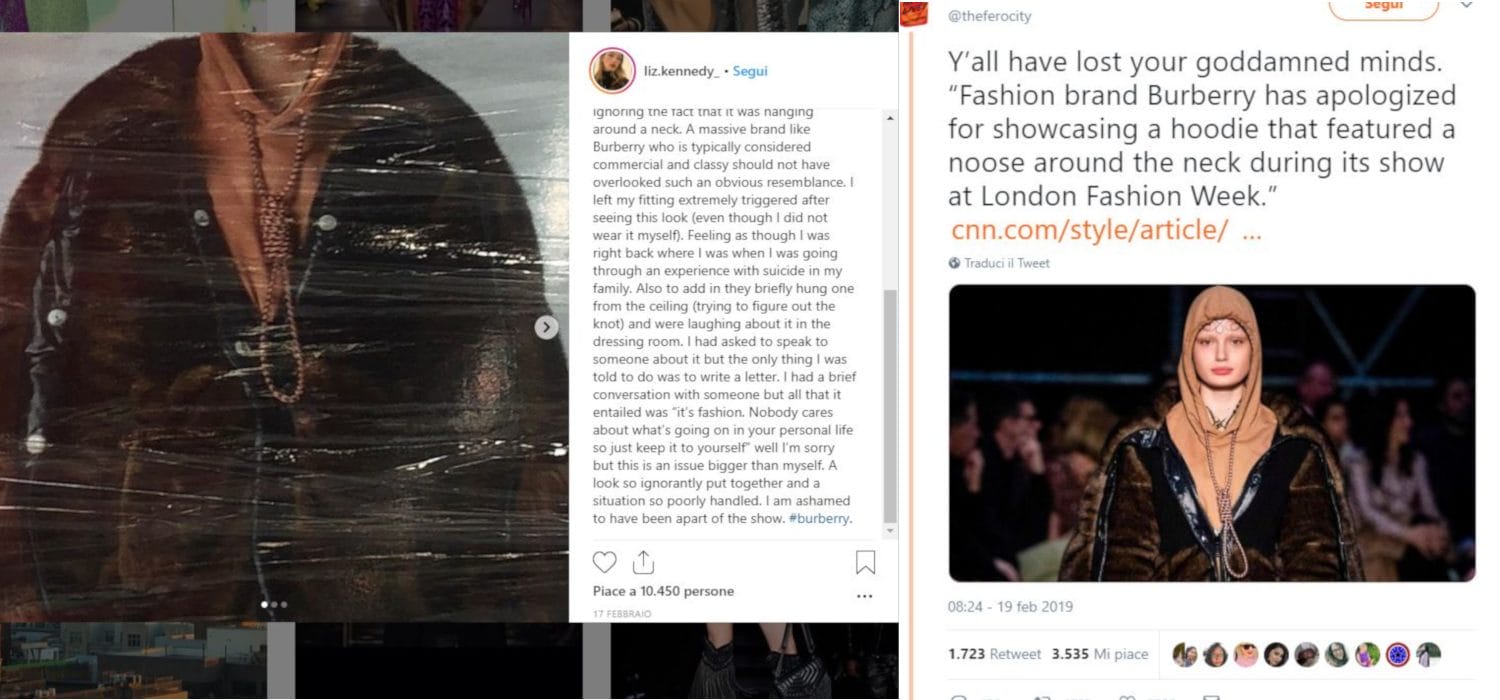The width and height of the screenshot is (1500, 700).
Task: Like the Instagram post with the heart icon
Action: coord(605,562)
